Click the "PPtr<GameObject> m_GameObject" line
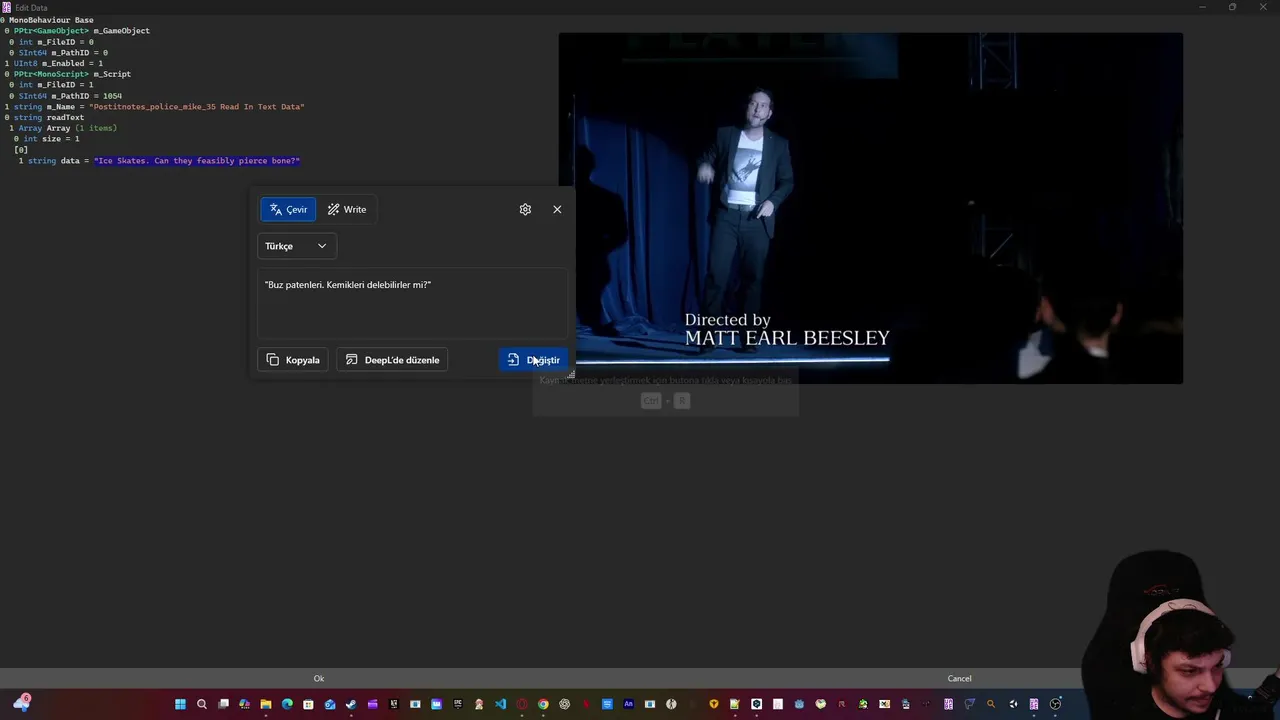The image size is (1280, 720). (77, 31)
